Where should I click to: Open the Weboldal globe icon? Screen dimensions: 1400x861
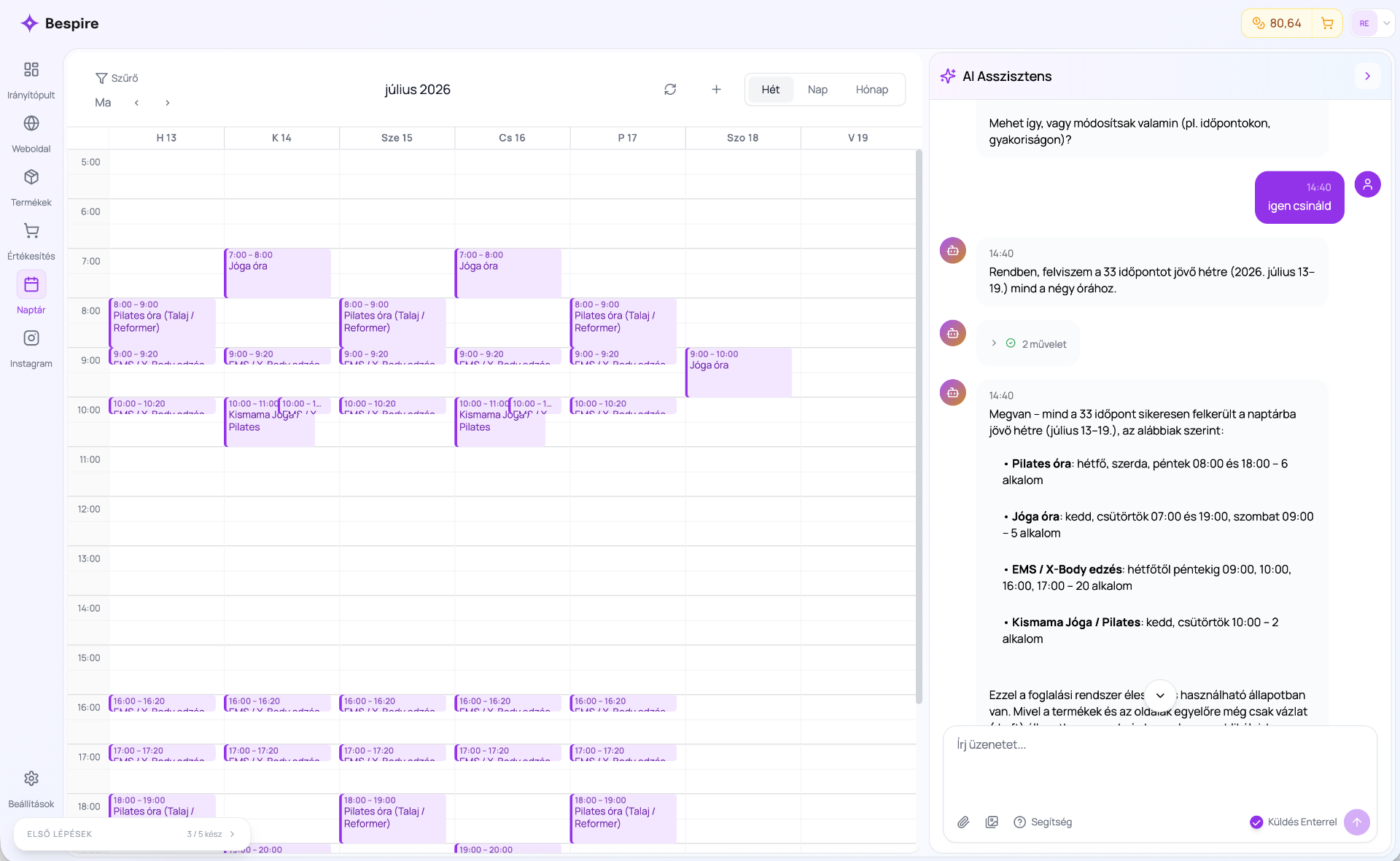click(x=31, y=123)
